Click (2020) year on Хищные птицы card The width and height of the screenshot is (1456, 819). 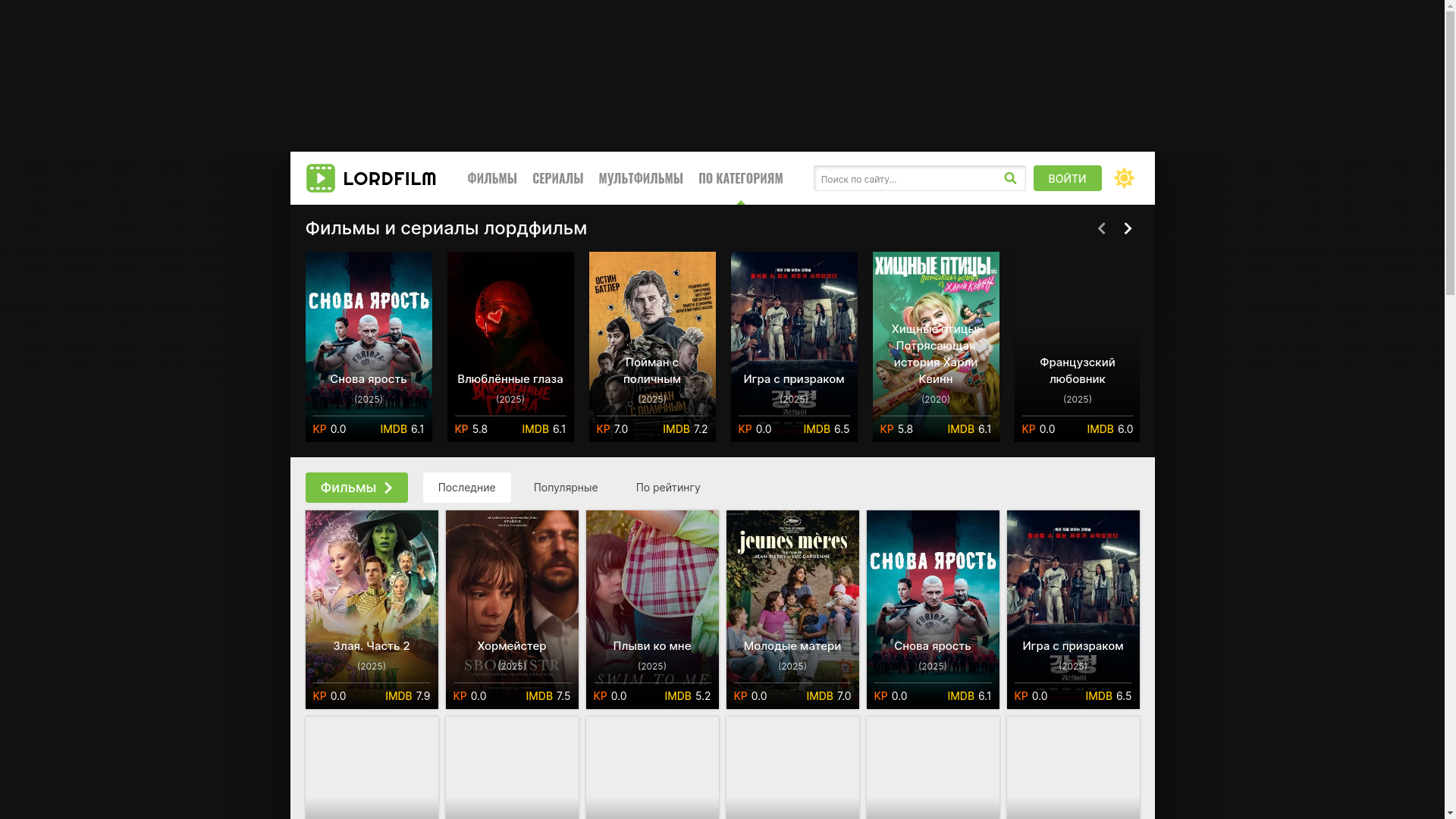(936, 399)
